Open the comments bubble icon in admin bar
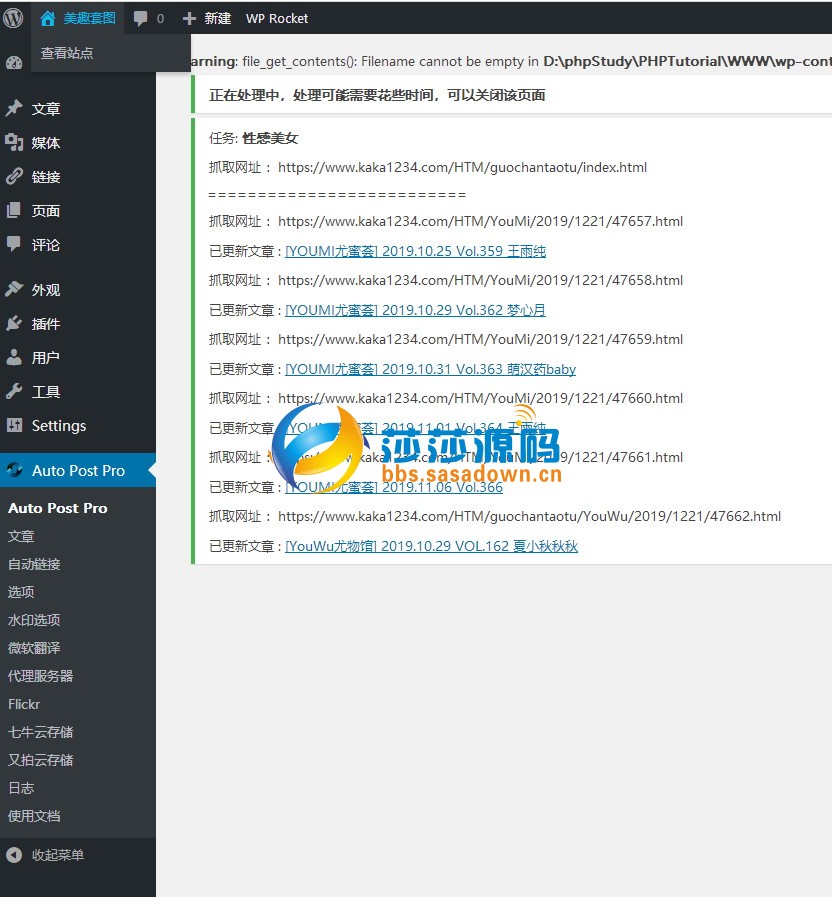Screen dimensions: 832x897 click(140, 18)
